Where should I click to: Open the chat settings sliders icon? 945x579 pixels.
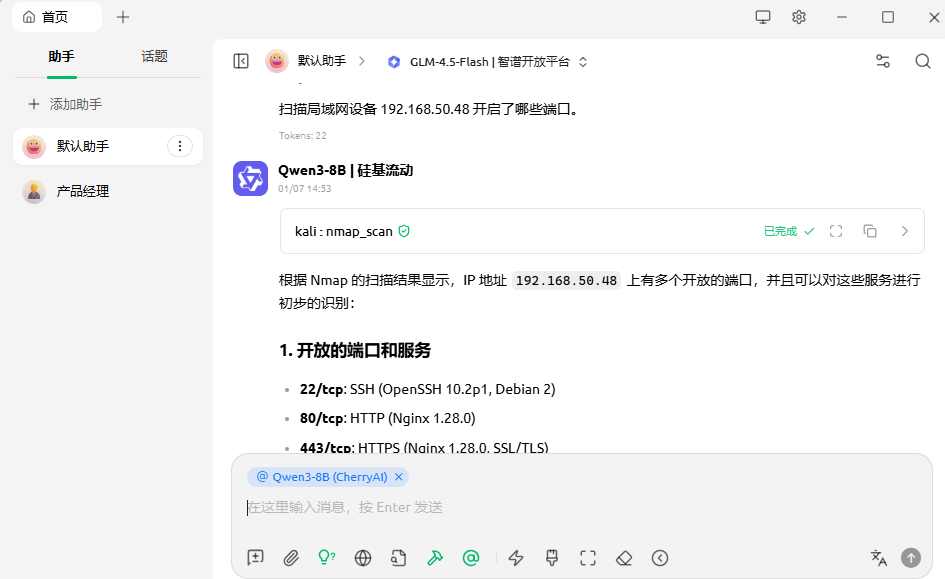pos(883,61)
